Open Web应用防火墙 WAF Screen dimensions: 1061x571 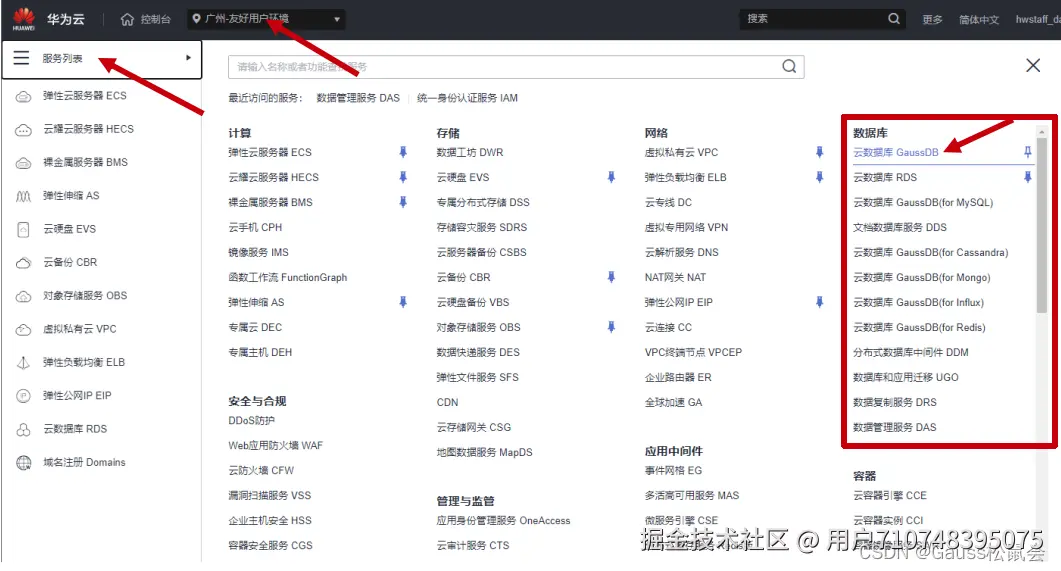pos(275,446)
